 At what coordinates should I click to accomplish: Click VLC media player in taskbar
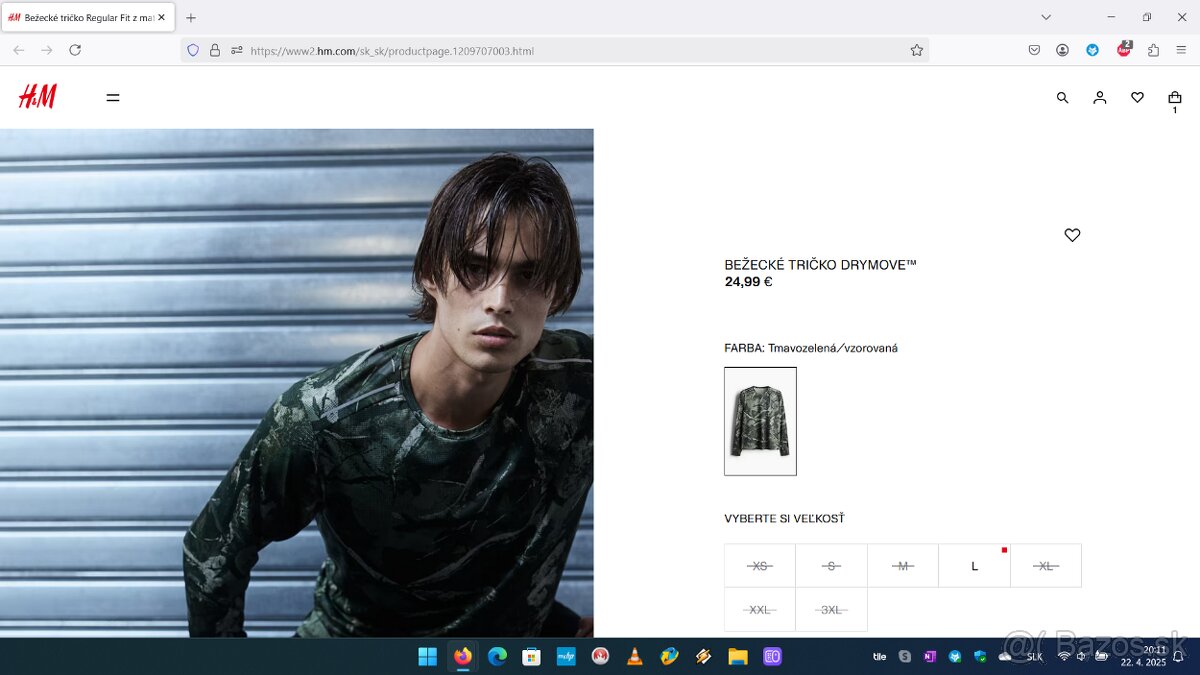pos(634,657)
